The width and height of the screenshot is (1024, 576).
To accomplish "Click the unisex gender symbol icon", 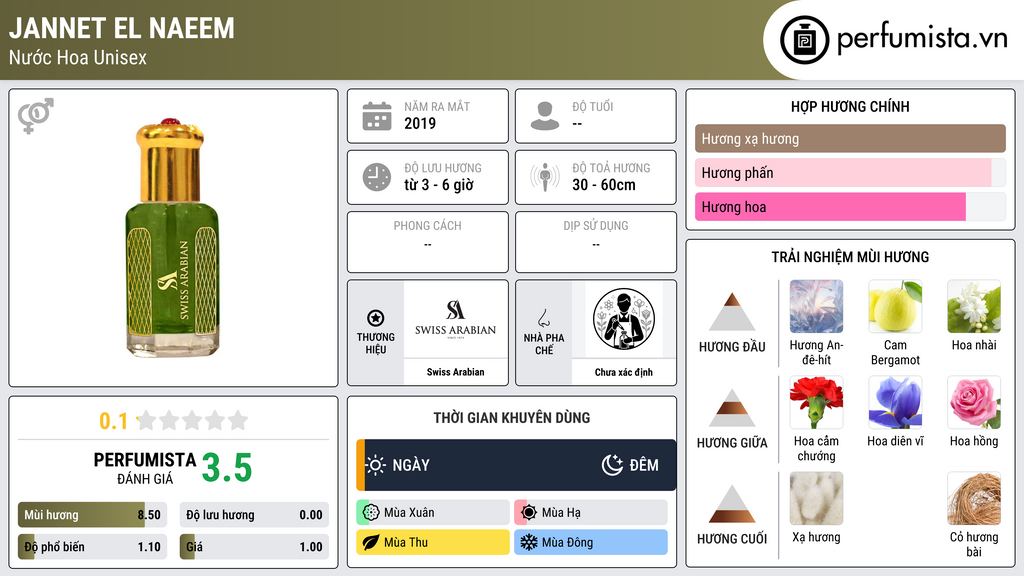I will tap(36, 116).
